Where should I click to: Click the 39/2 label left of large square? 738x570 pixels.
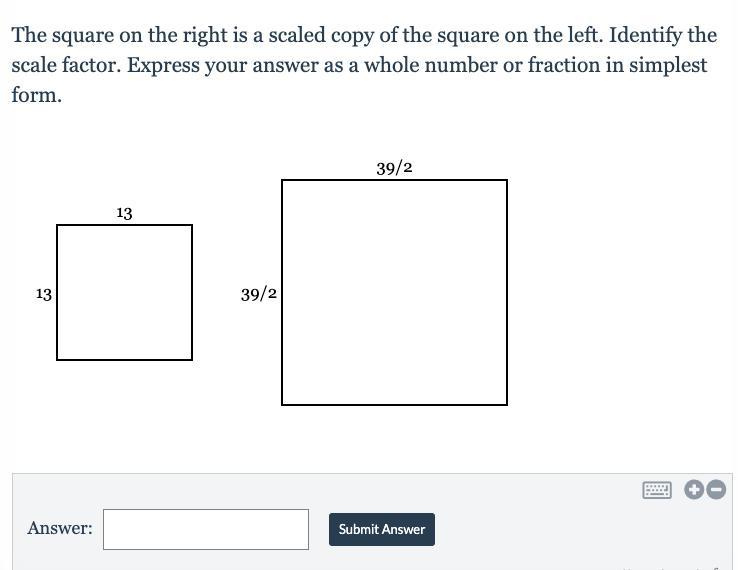pos(259,294)
